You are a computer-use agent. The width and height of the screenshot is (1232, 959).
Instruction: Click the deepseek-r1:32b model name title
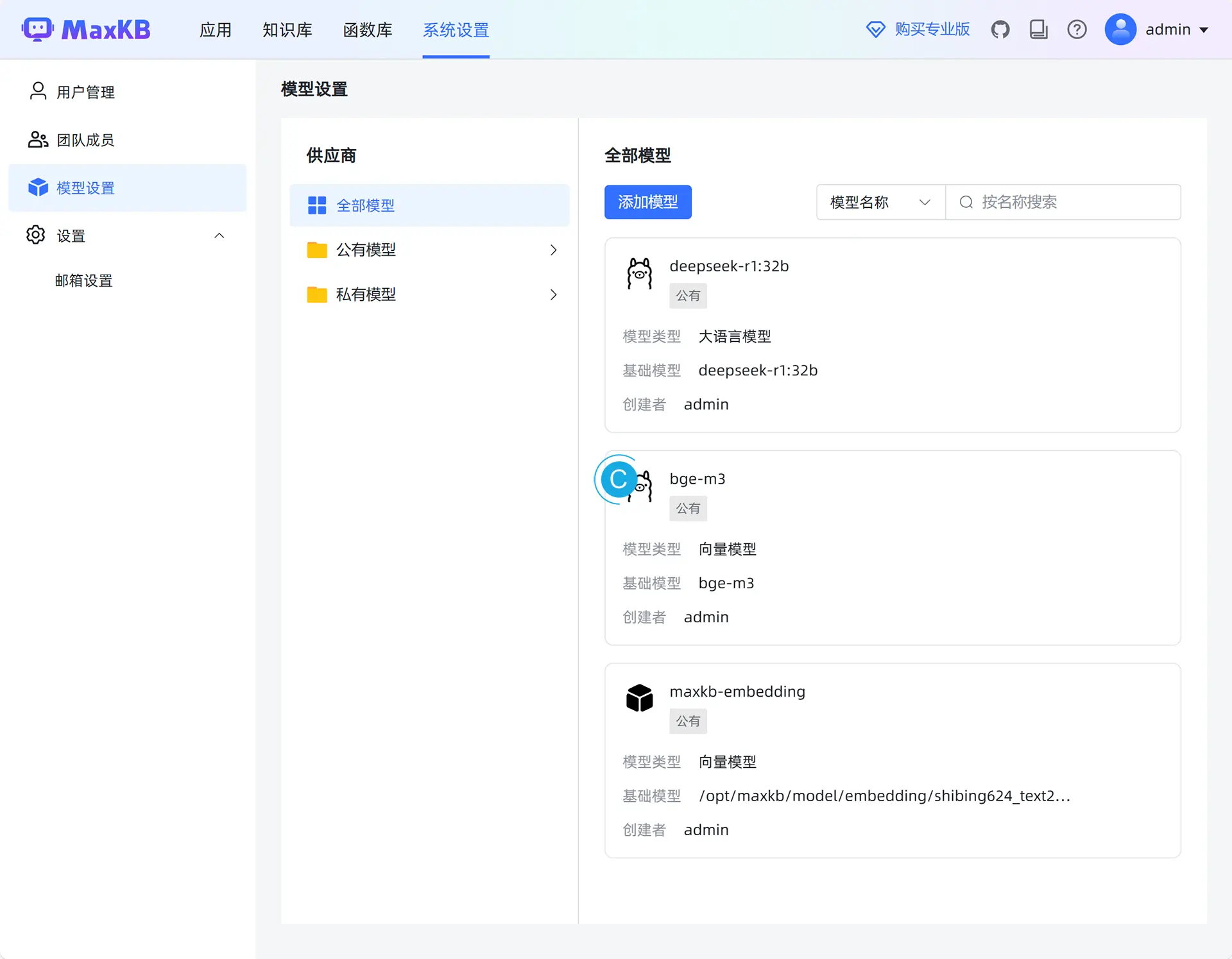click(729, 266)
